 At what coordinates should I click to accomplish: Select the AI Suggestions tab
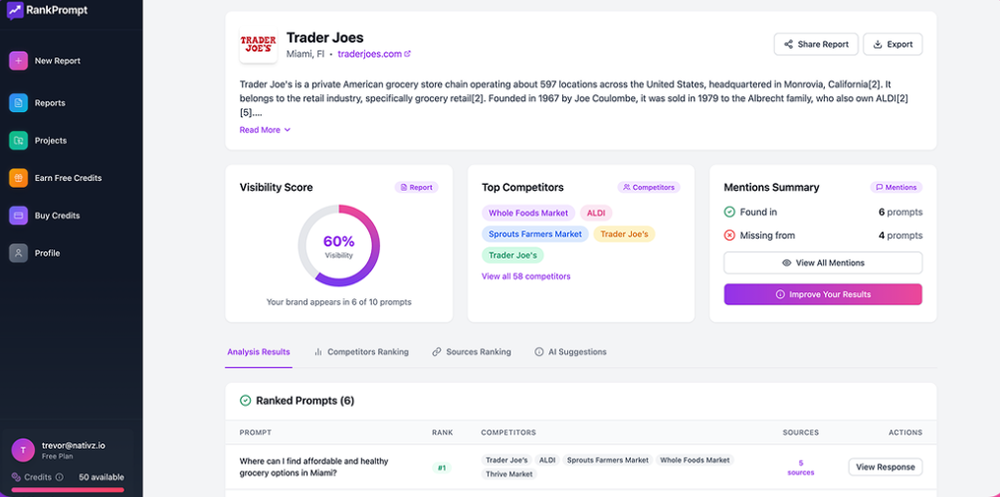point(570,352)
